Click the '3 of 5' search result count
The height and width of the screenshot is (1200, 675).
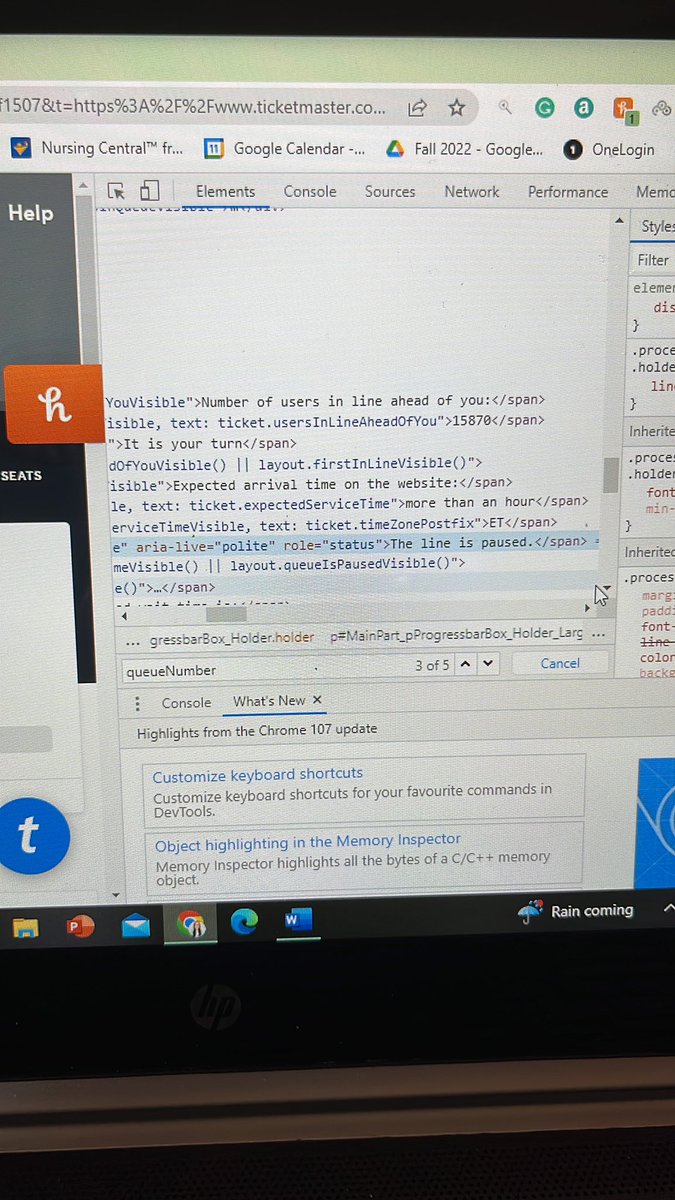pyautogui.click(x=432, y=665)
